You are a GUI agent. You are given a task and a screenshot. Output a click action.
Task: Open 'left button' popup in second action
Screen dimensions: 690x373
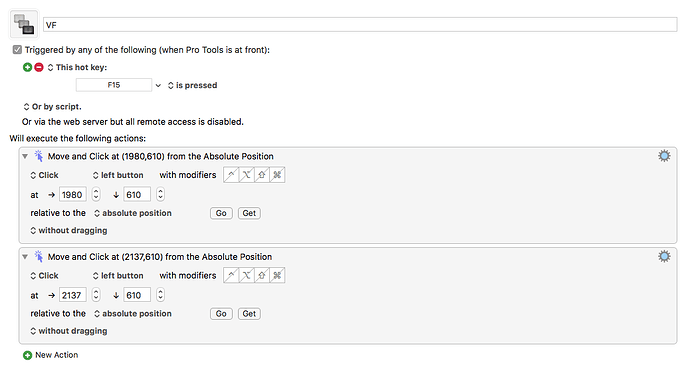pos(118,276)
